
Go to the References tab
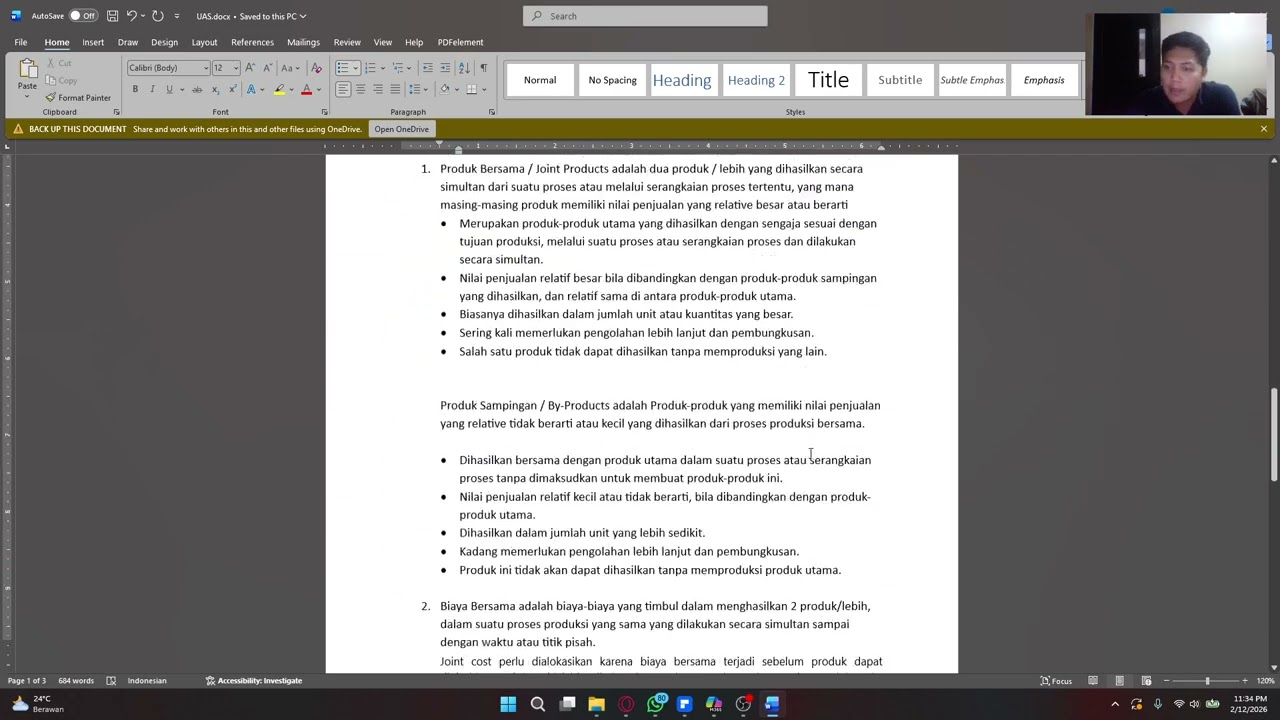252,42
